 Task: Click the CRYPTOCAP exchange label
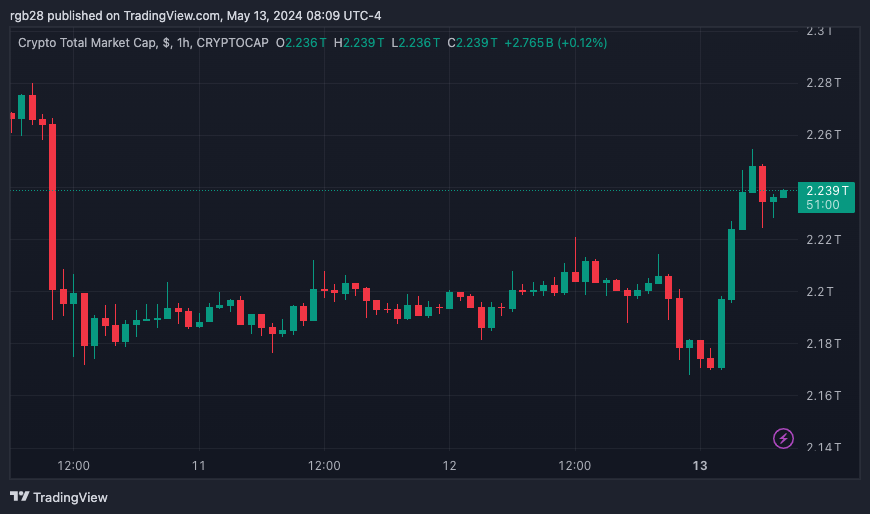[x=233, y=43]
